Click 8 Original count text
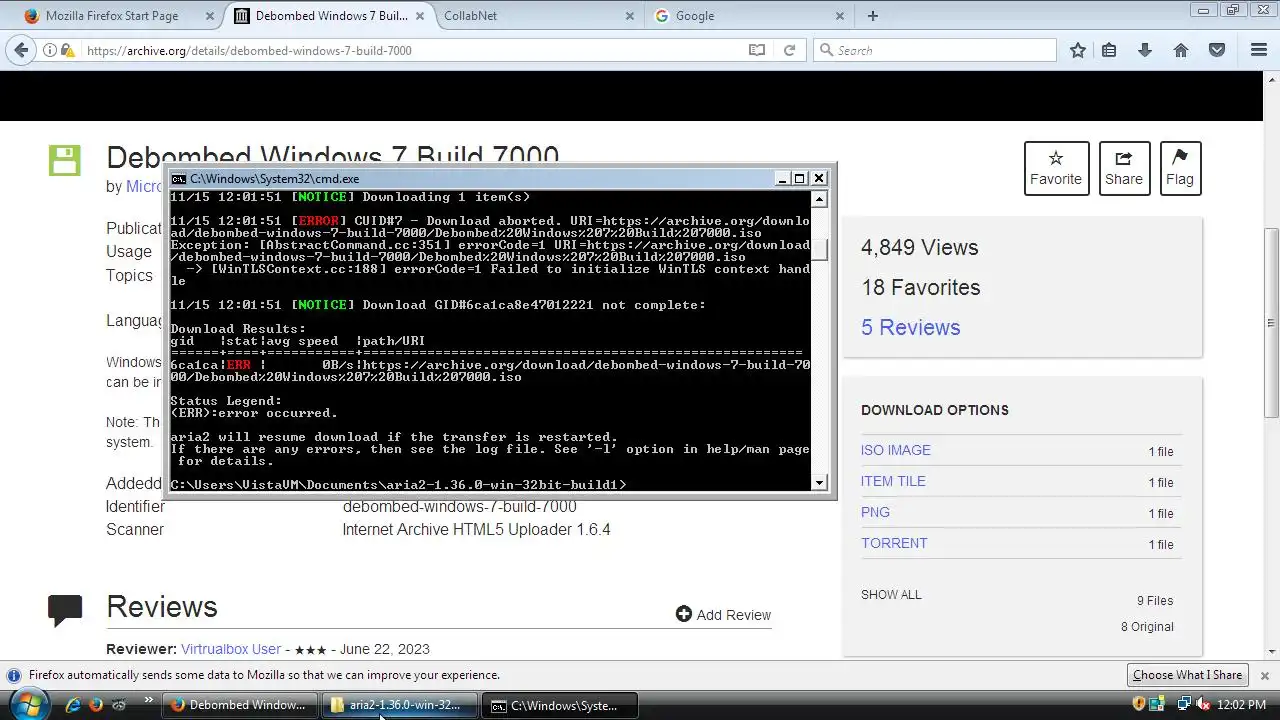This screenshot has height=720, width=1280. 1147,627
